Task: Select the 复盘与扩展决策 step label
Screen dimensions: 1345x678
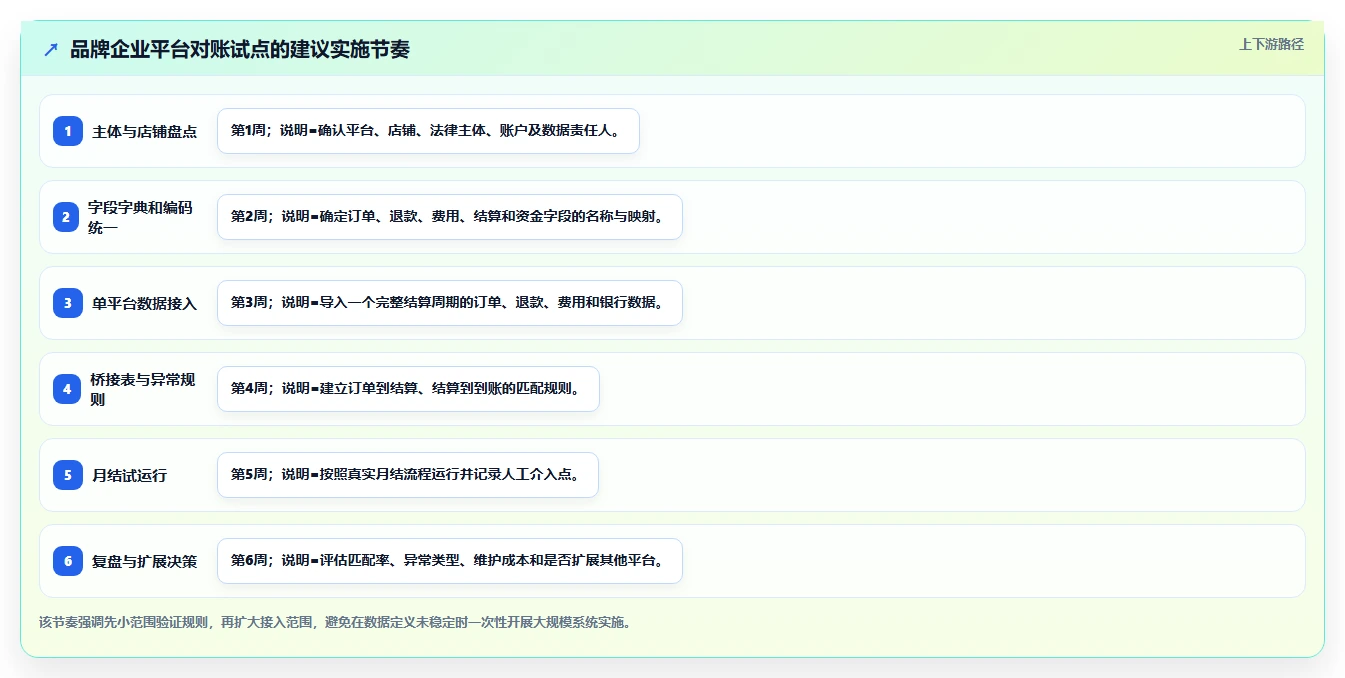Action: tap(145, 561)
